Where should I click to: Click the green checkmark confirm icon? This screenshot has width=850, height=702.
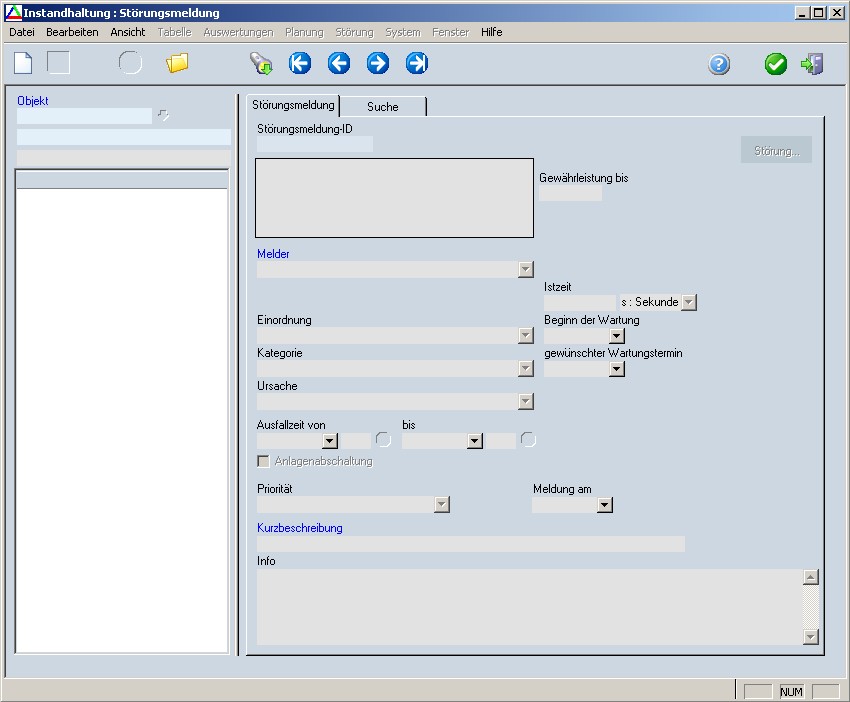pos(776,64)
